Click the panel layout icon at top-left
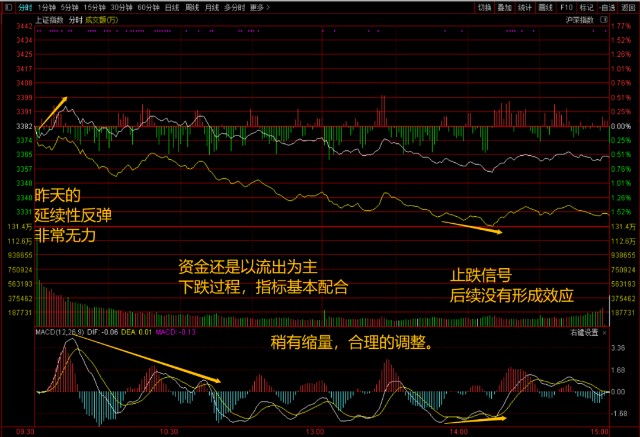 (8, 7)
